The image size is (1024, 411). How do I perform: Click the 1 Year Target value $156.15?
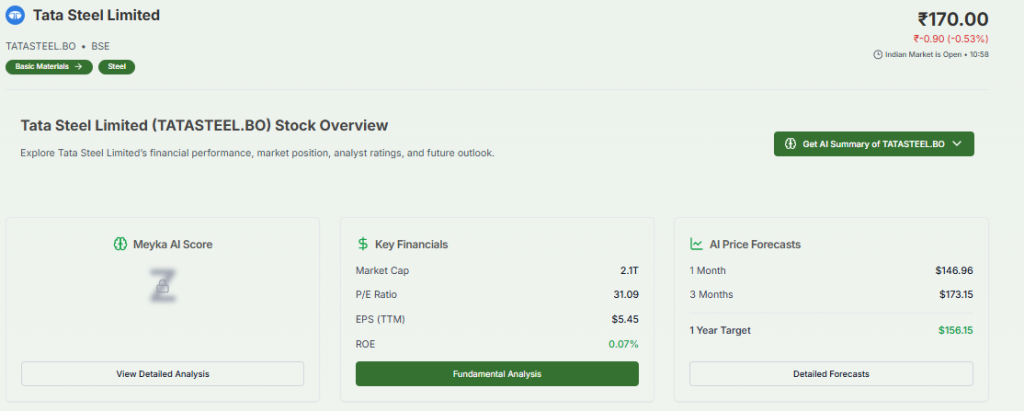tap(955, 330)
